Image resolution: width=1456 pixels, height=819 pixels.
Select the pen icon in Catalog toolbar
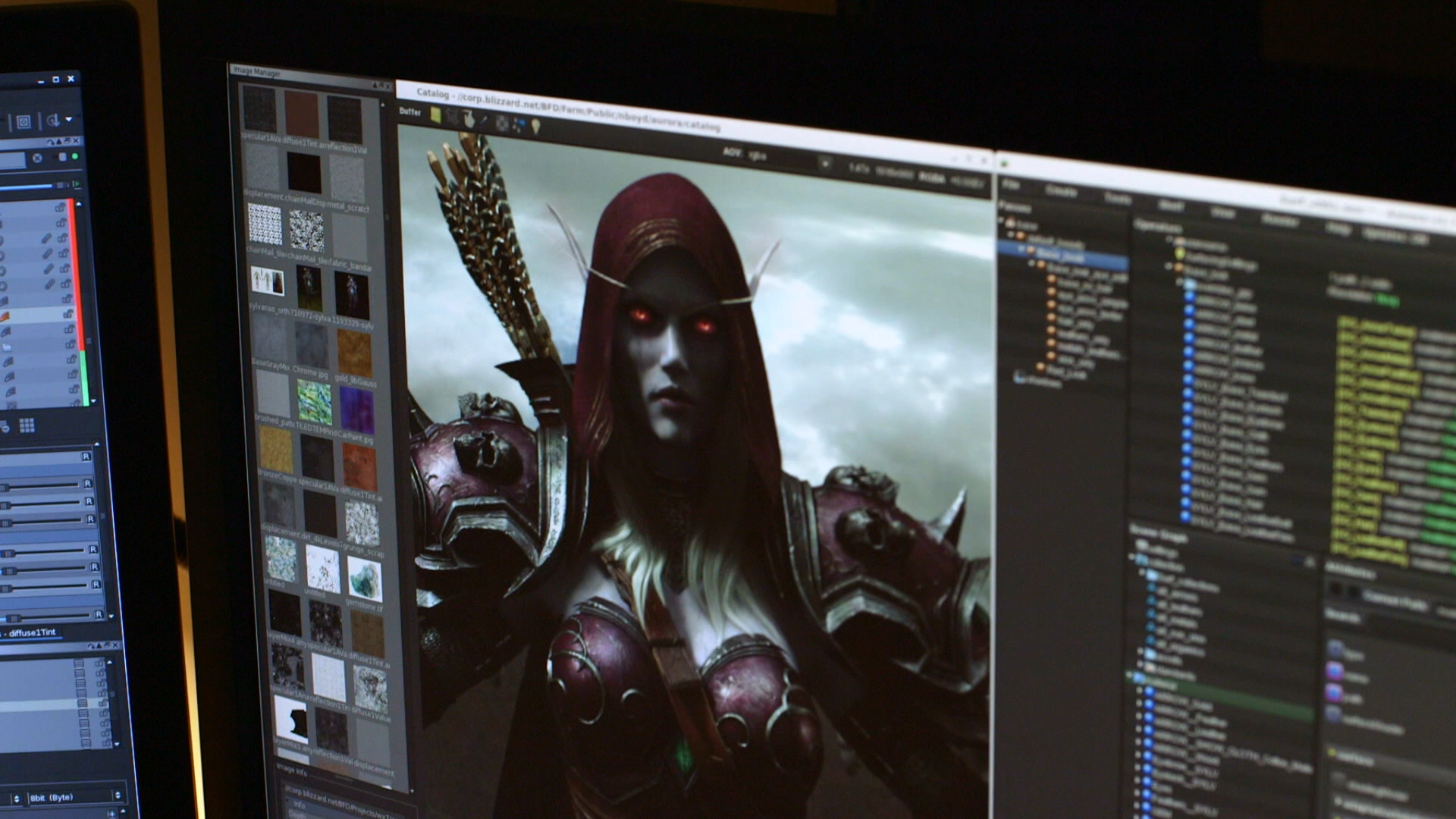485,121
